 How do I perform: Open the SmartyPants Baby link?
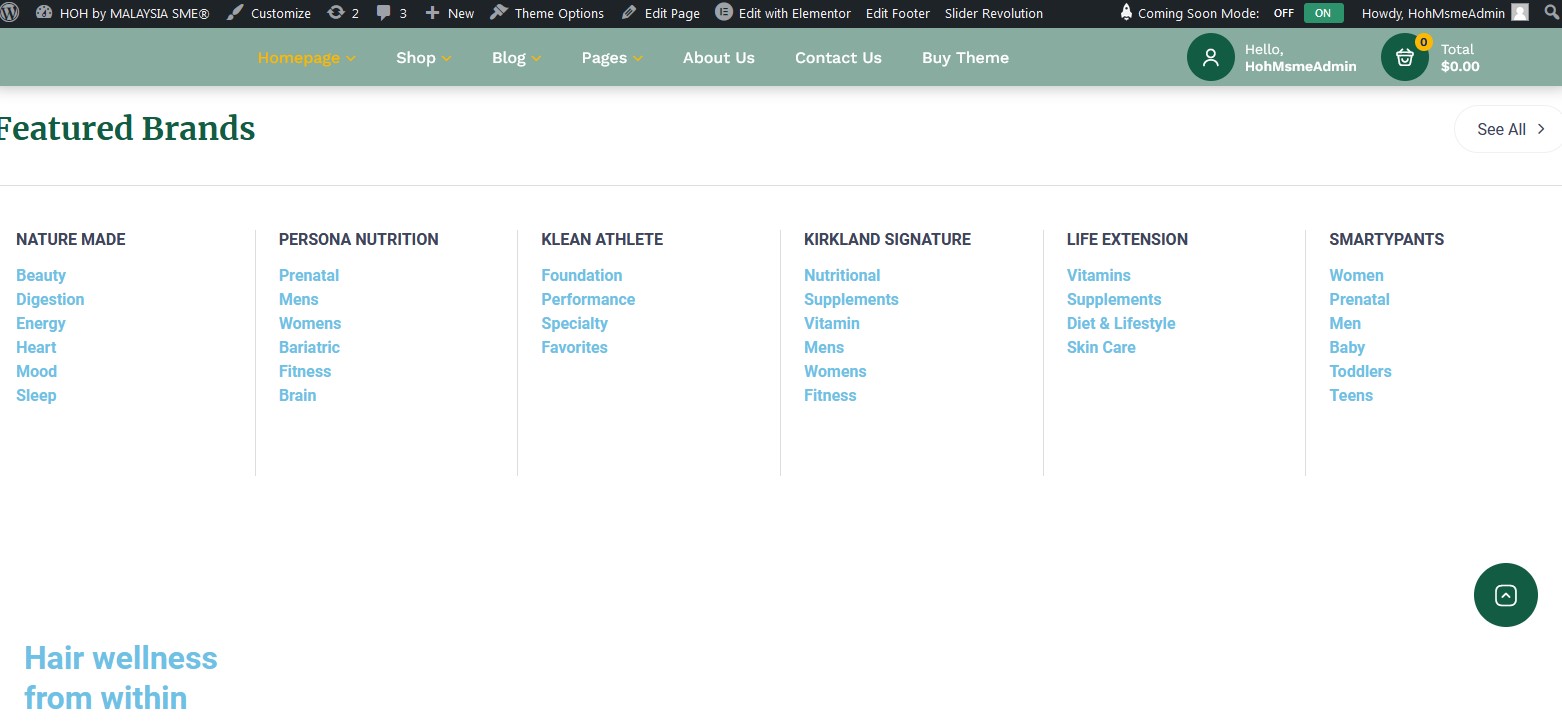tap(1347, 347)
